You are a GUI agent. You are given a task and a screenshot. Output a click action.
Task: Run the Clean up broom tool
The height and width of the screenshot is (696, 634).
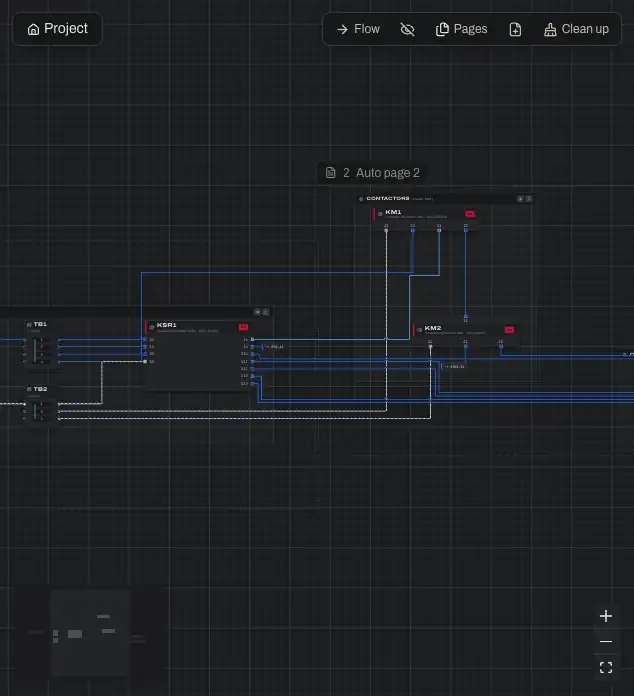click(576, 29)
